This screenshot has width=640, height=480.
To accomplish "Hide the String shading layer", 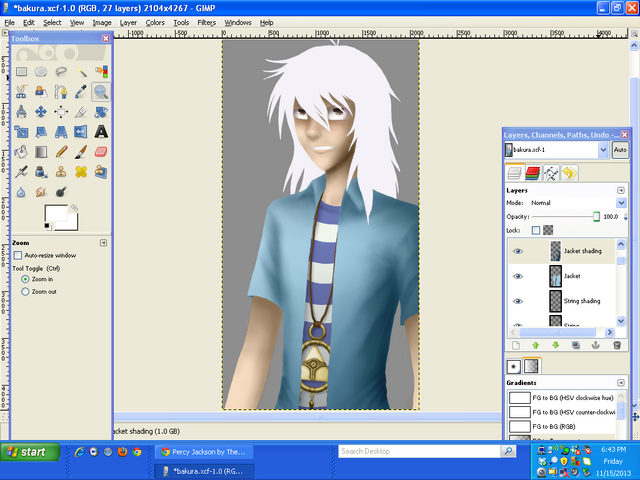I will click(x=518, y=301).
